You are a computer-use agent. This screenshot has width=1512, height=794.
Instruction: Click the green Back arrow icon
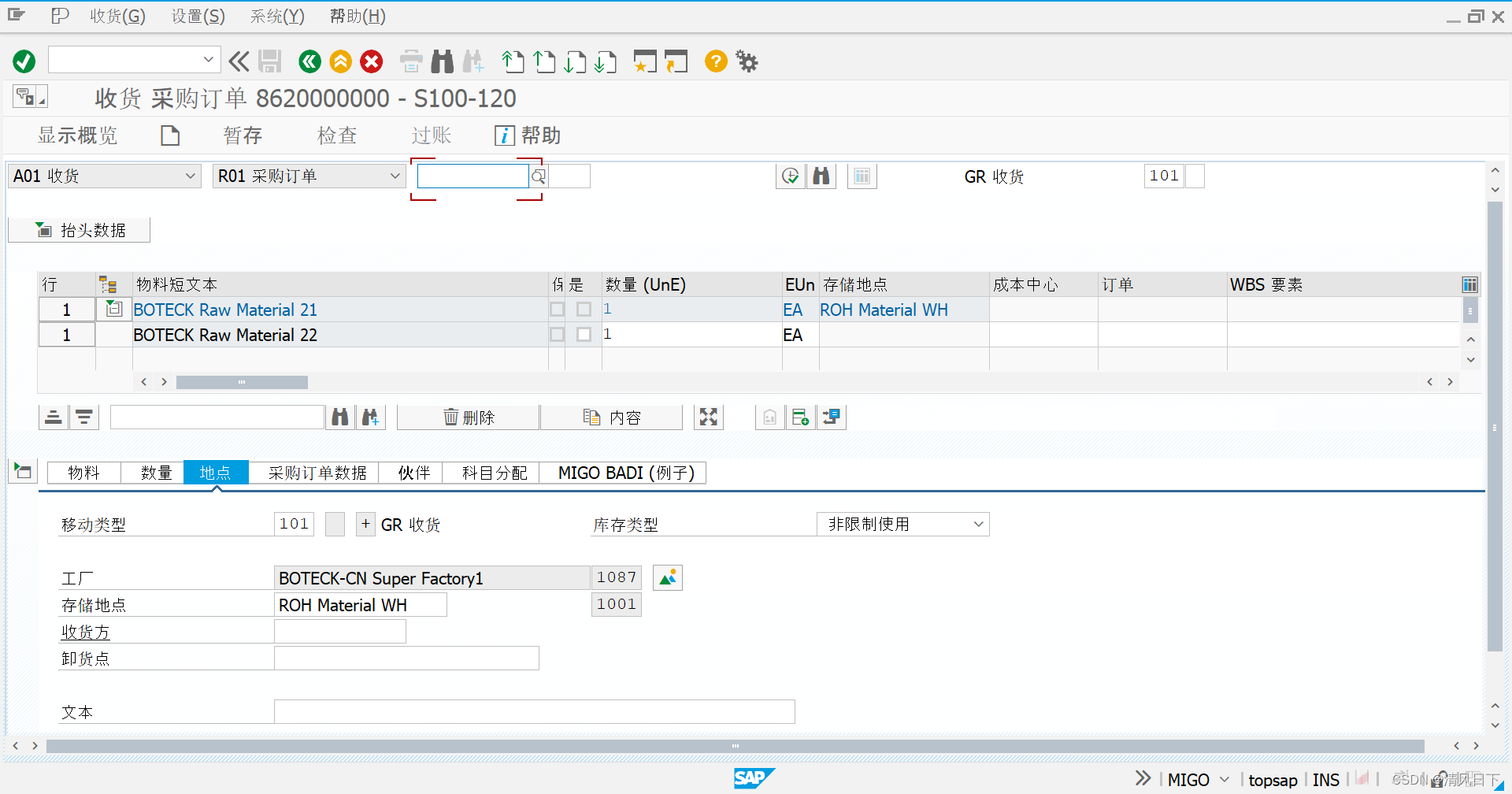(x=309, y=61)
